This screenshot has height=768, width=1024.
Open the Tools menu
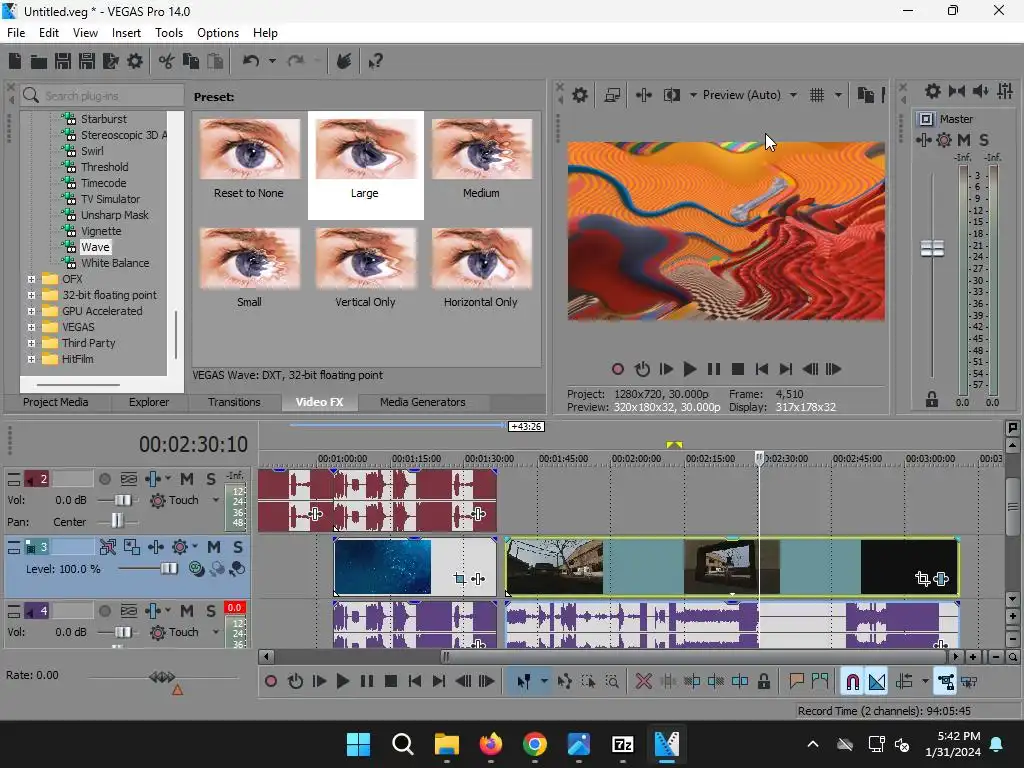(168, 33)
